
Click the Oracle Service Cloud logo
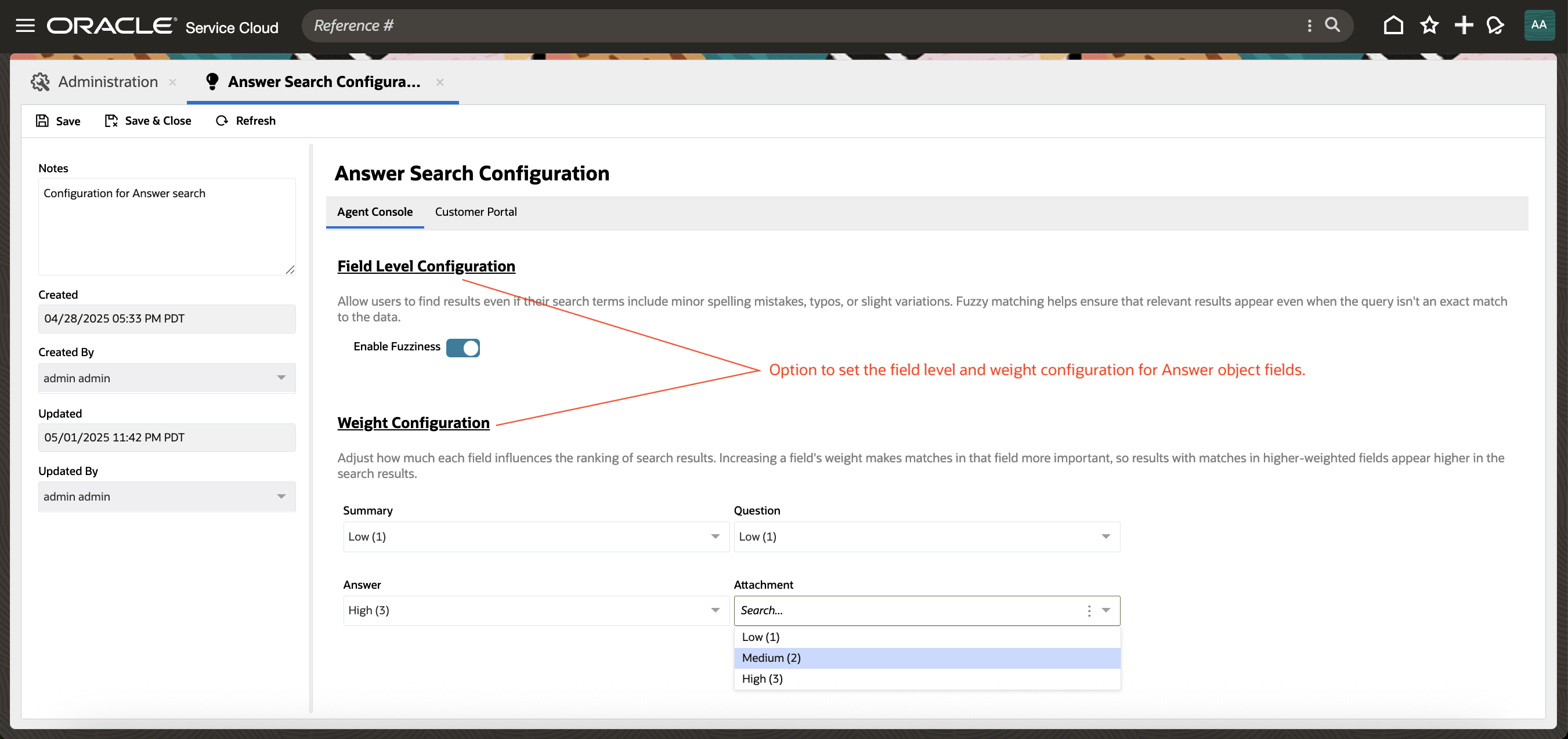point(162,26)
